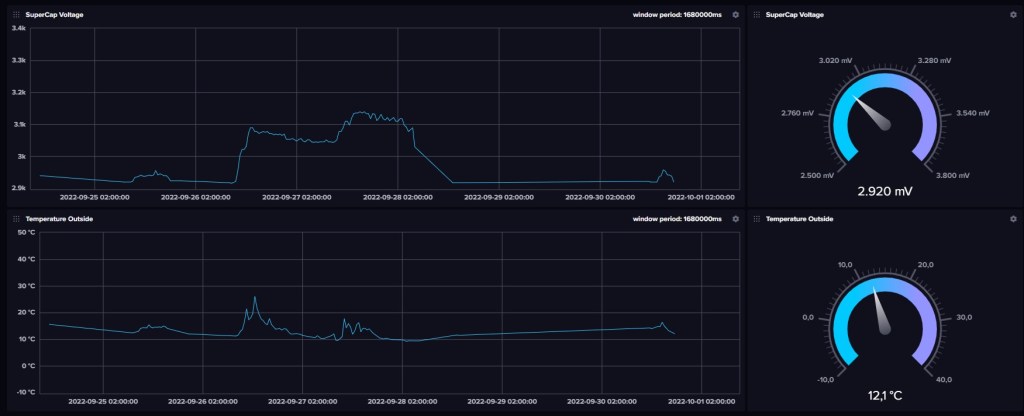Open settings gear of Temperature Outside gauge

click(1013, 218)
